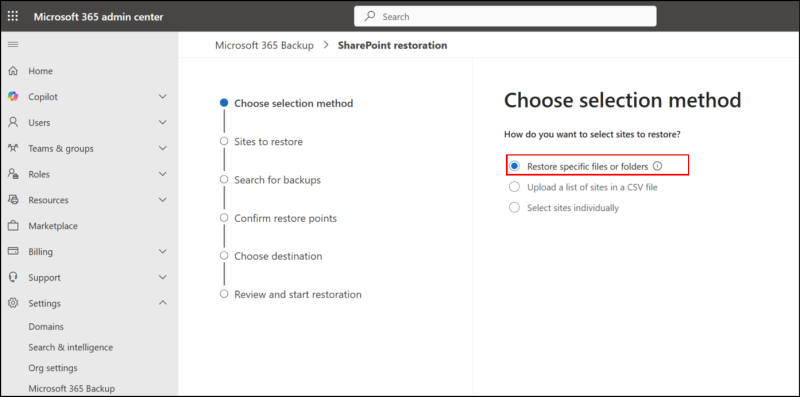
Task: Click info icon beside Restore specific files
Action: click(x=658, y=166)
